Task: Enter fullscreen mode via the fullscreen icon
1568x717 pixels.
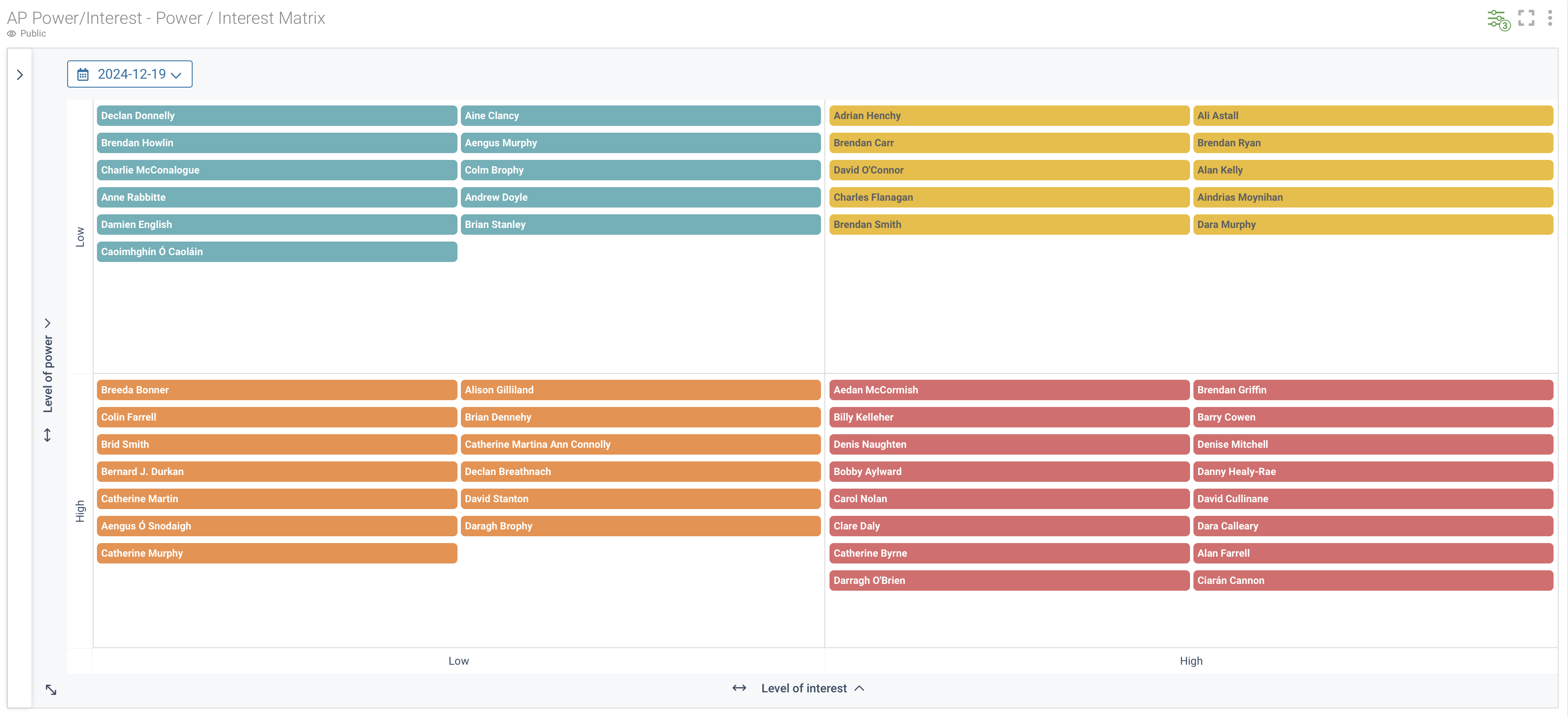Action: click(x=1526, y=18)
